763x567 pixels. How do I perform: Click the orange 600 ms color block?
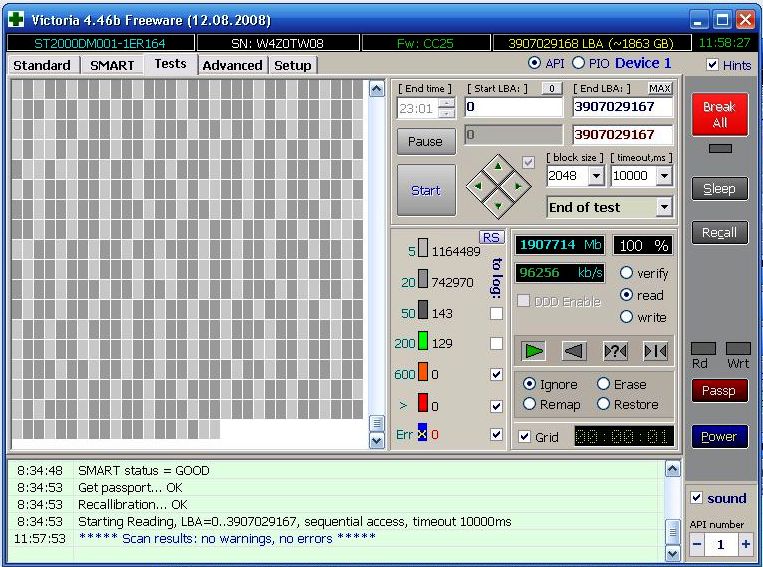(423, 371)
